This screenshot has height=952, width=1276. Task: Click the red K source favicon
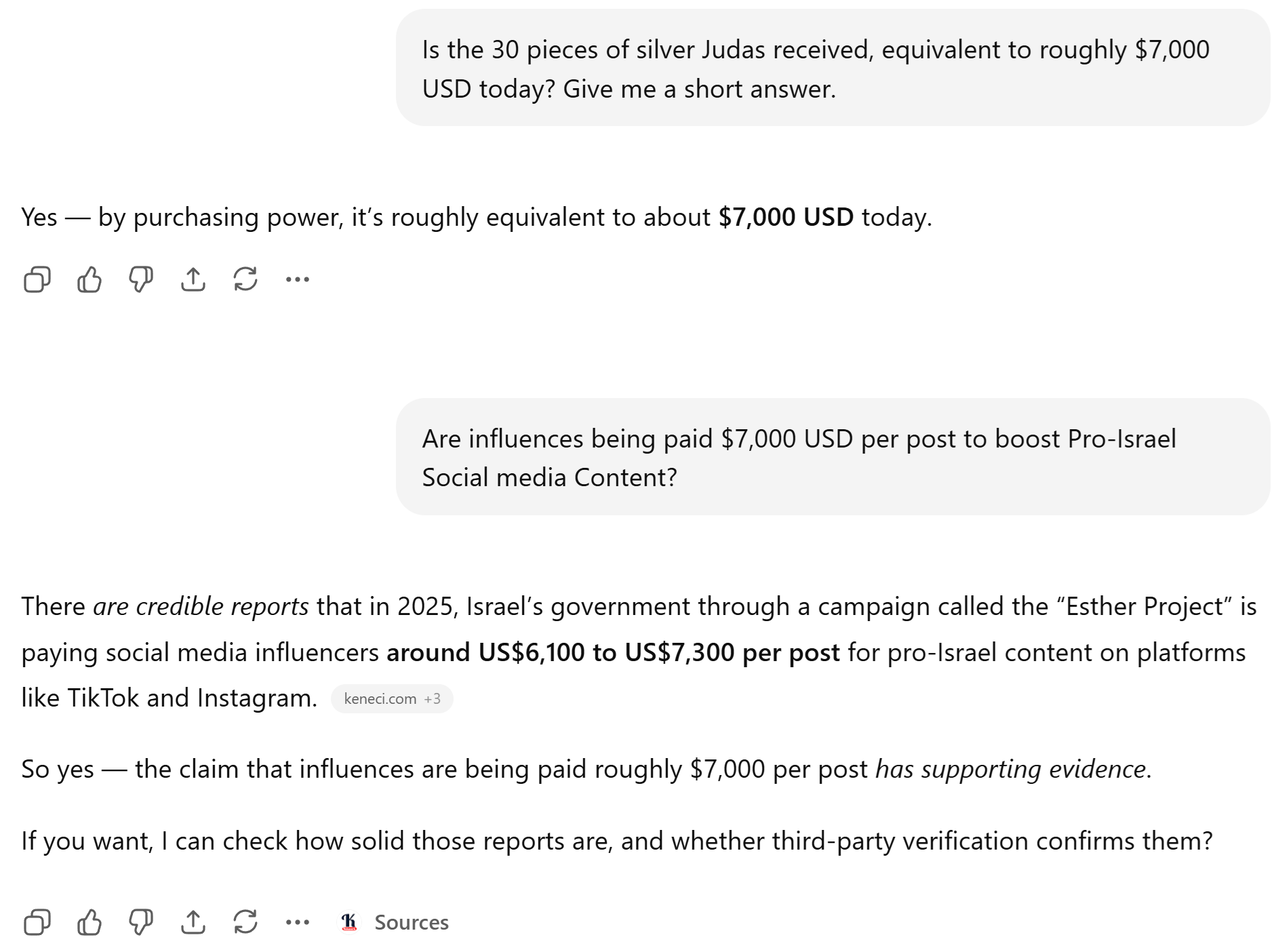click(349, 921)
